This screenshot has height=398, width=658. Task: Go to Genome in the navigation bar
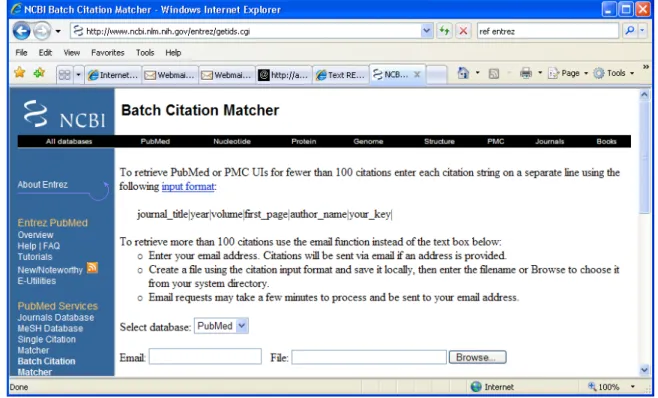point(368,141)
